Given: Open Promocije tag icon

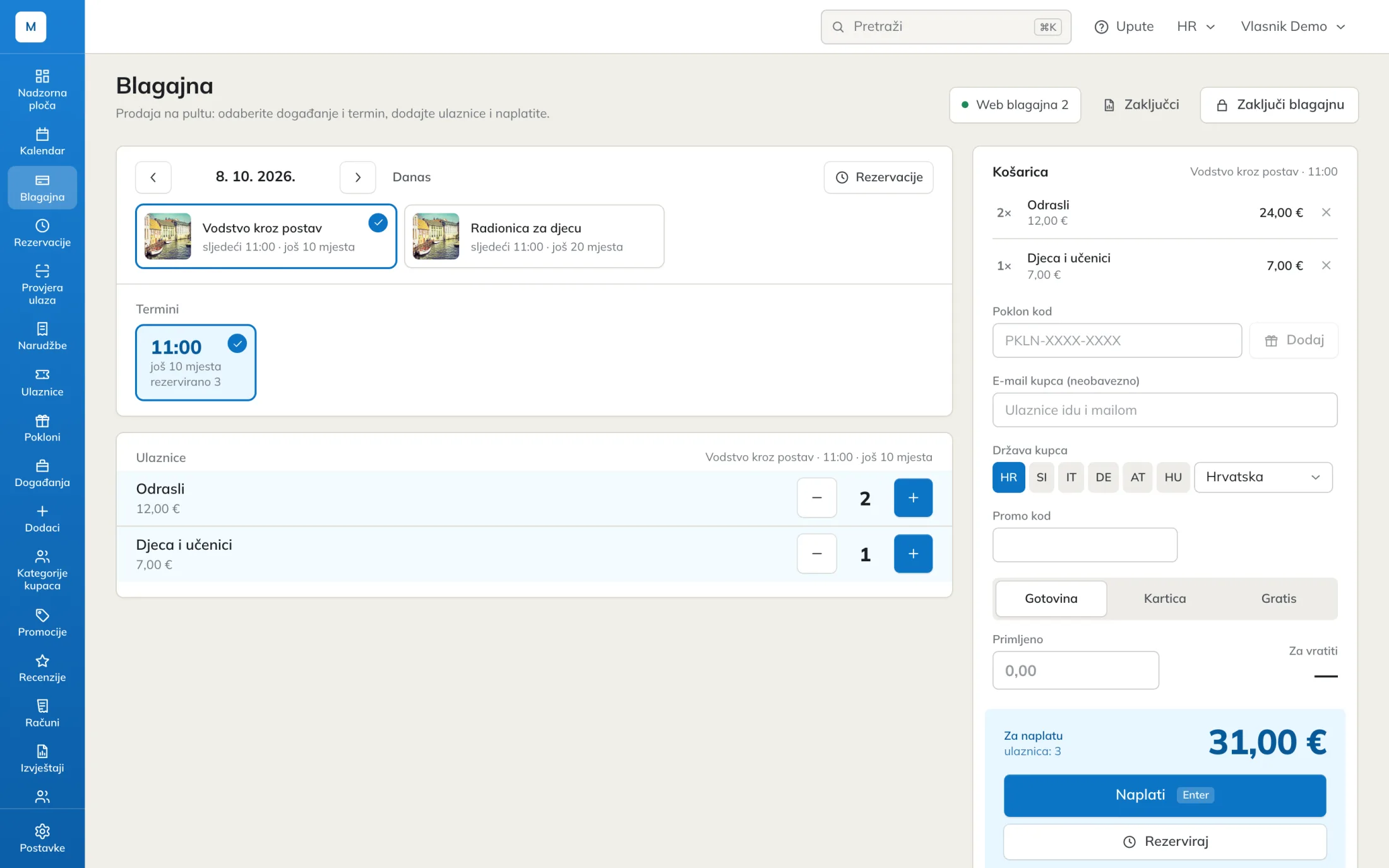Looking at the screenshot, I should (x=42, y=615).
